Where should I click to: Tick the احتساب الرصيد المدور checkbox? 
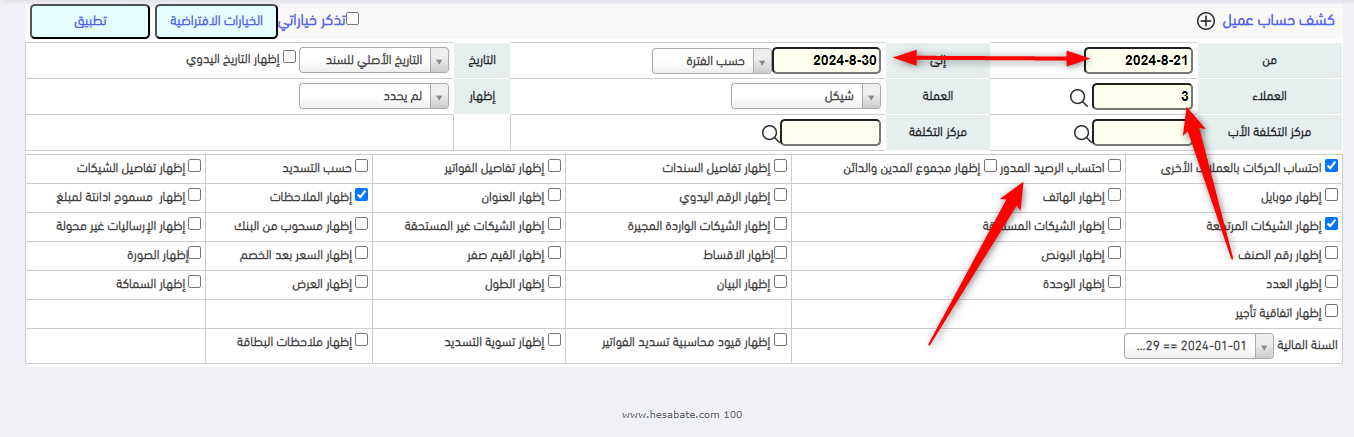pyautogui.click(x=1114, y=166)
